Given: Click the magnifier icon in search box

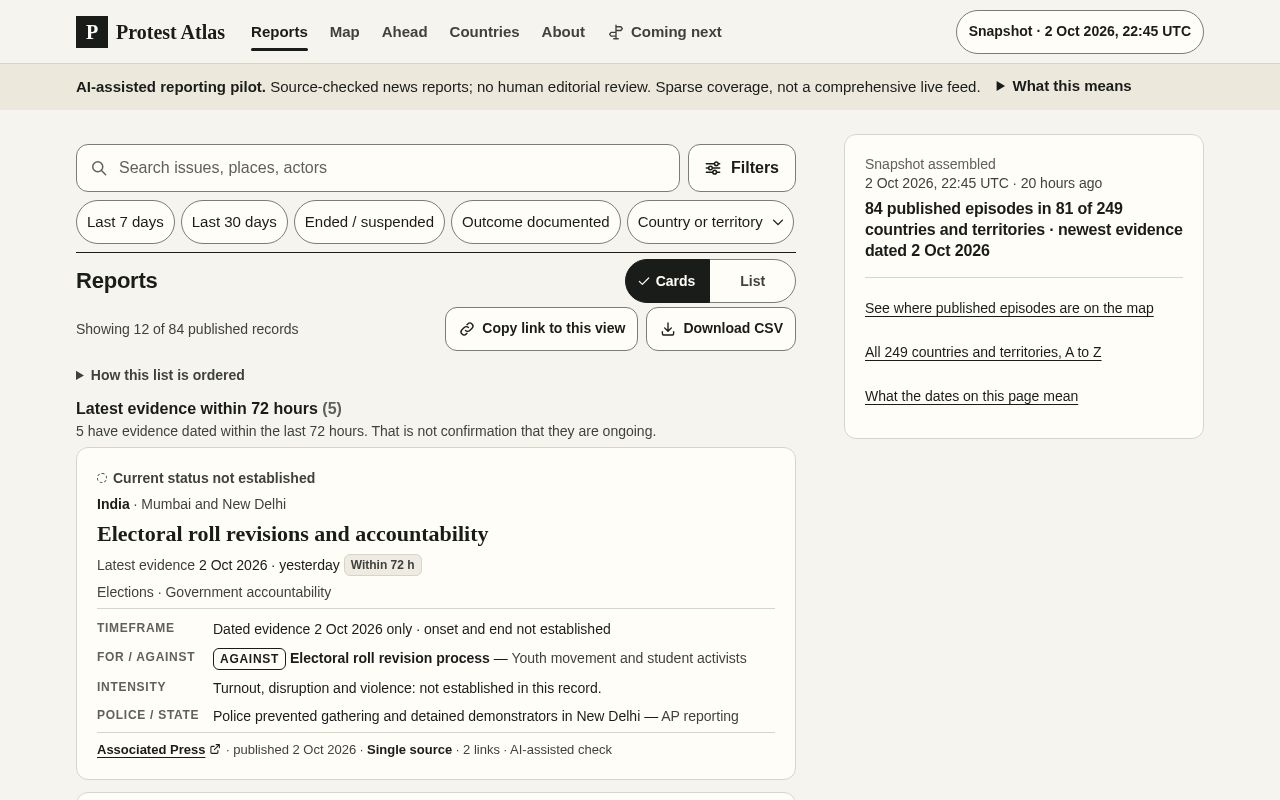Looking at the screenshot, I should pos(99,168).
